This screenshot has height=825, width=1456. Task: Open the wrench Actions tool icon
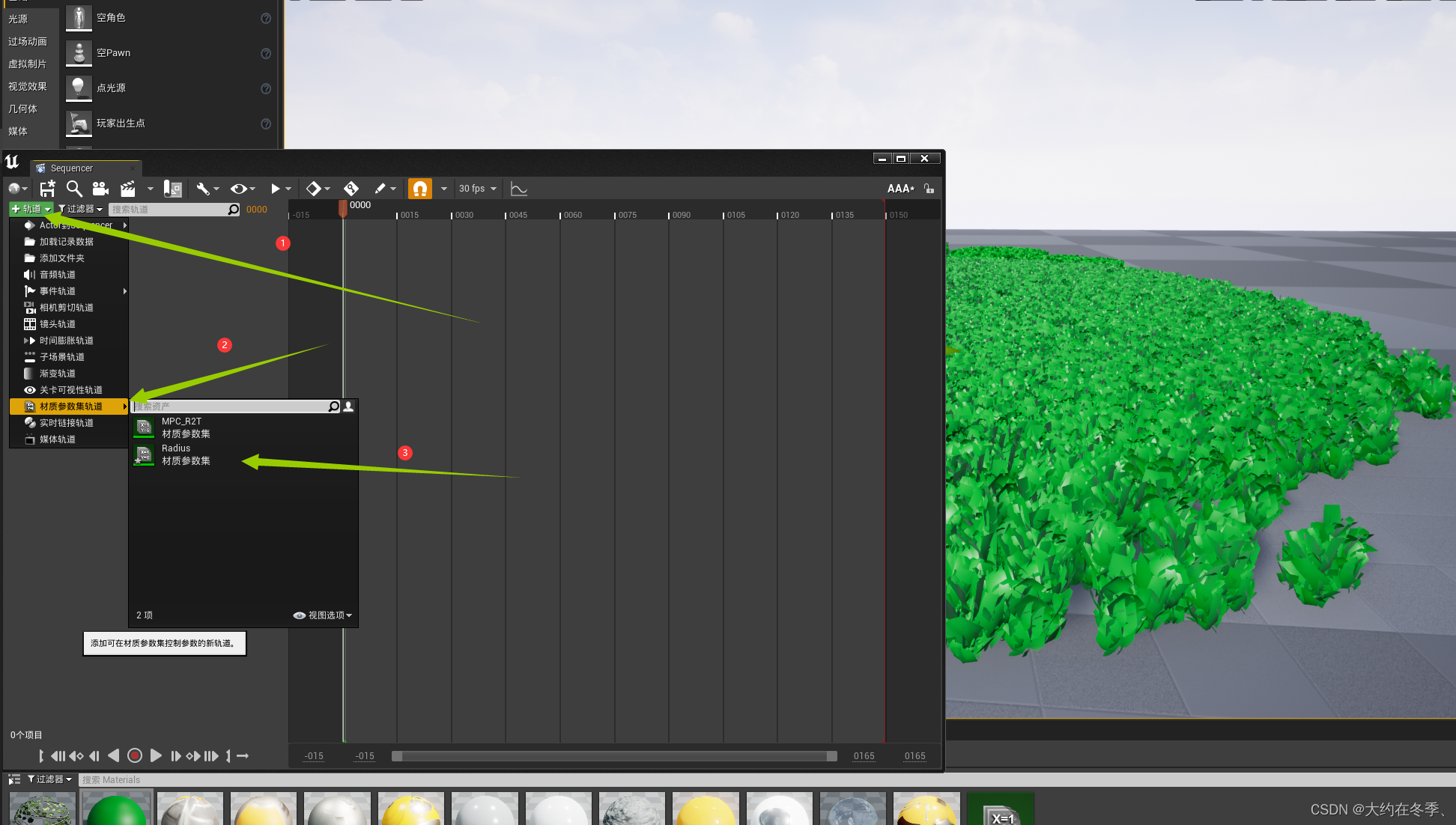[203, 189]
